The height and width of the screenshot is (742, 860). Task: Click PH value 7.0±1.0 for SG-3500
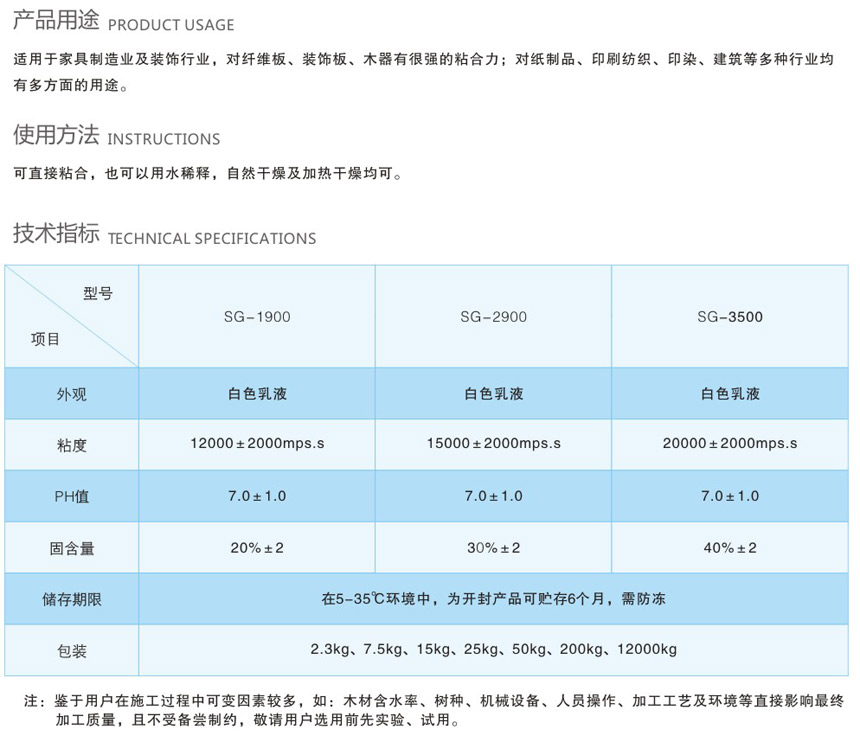730,496
